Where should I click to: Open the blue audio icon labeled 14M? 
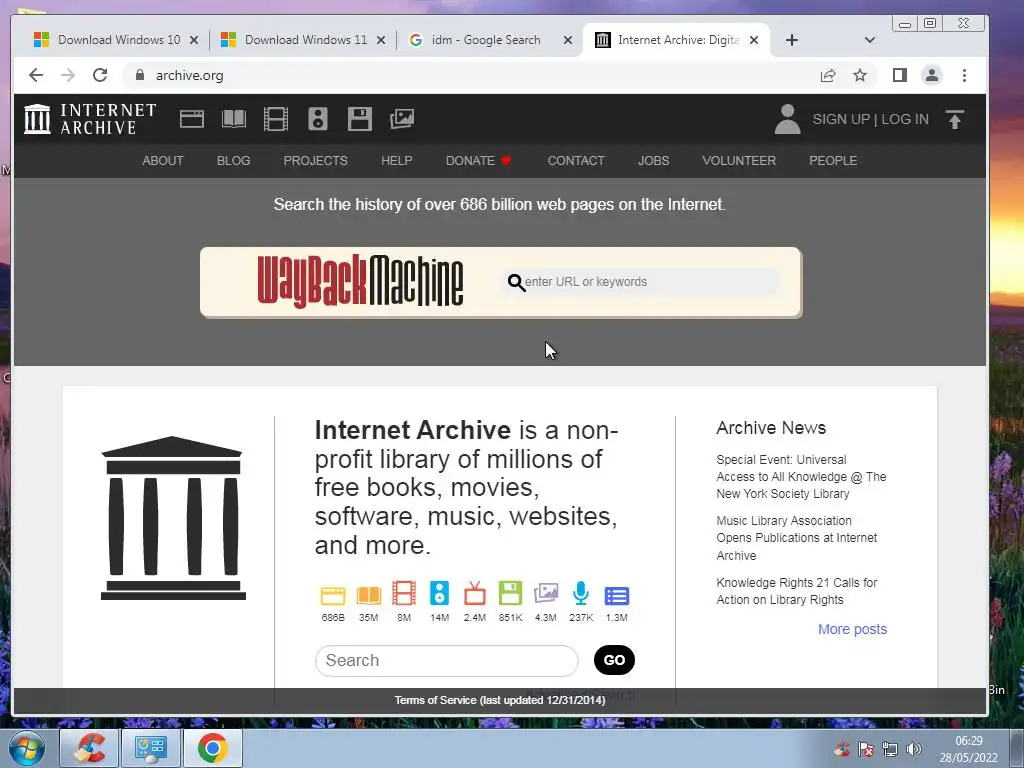pos(440,594)
